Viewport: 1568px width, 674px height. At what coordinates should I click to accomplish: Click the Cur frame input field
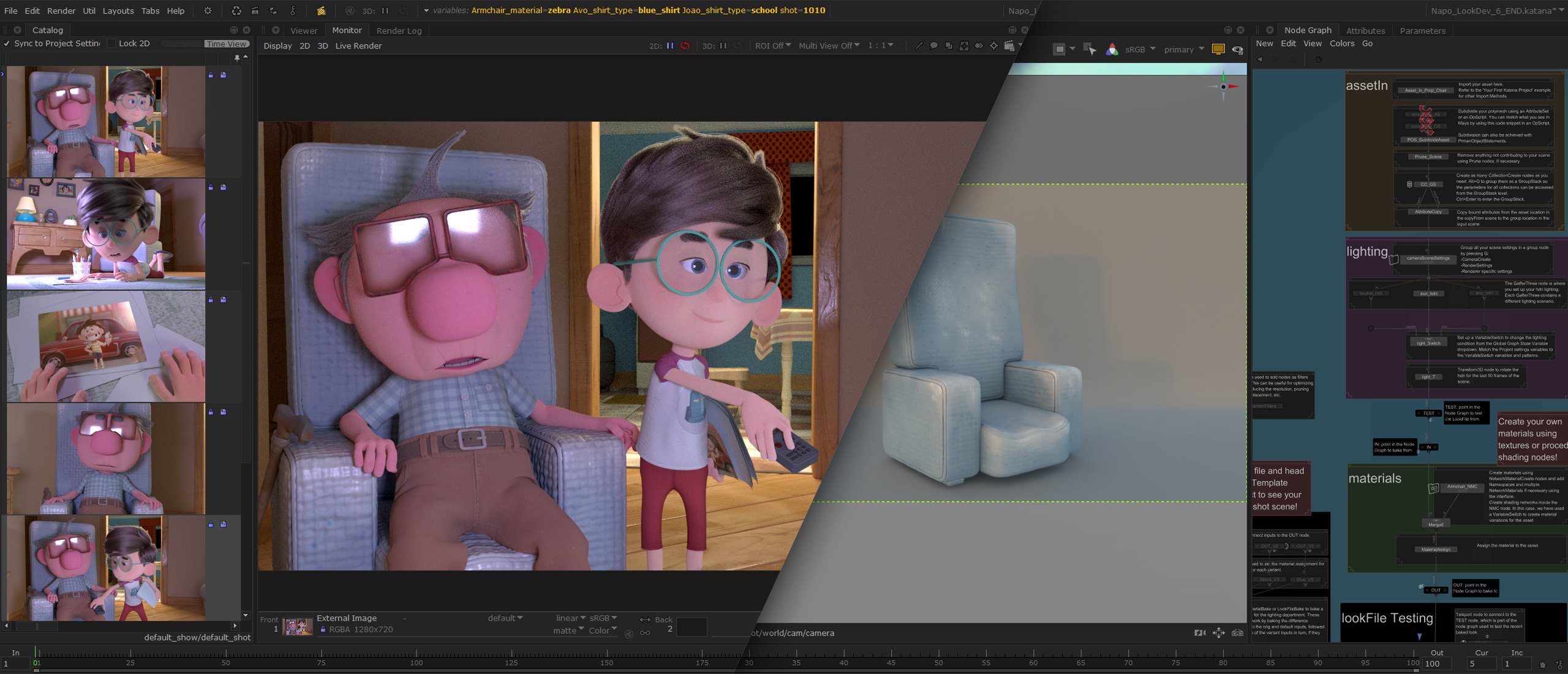click(x=1480, y=664)
